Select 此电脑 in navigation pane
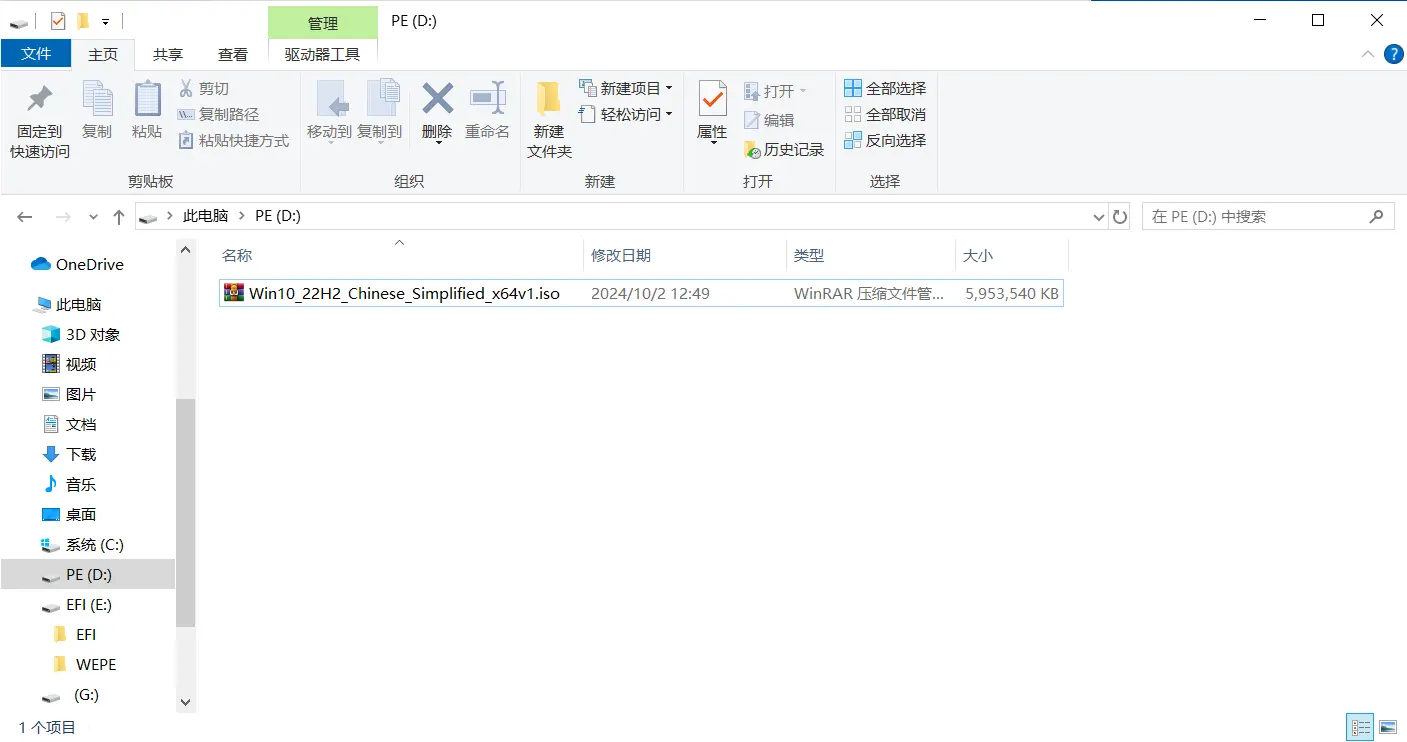This screenshot has width=1407, height=742. 68,304
